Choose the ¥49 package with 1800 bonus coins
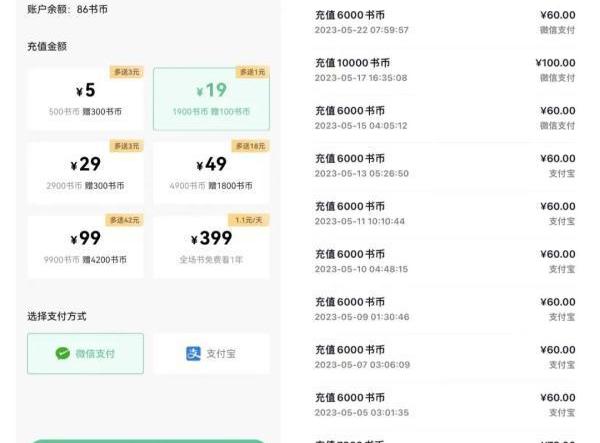The width and height of the screenshot is (600, 443). [211, 173]
